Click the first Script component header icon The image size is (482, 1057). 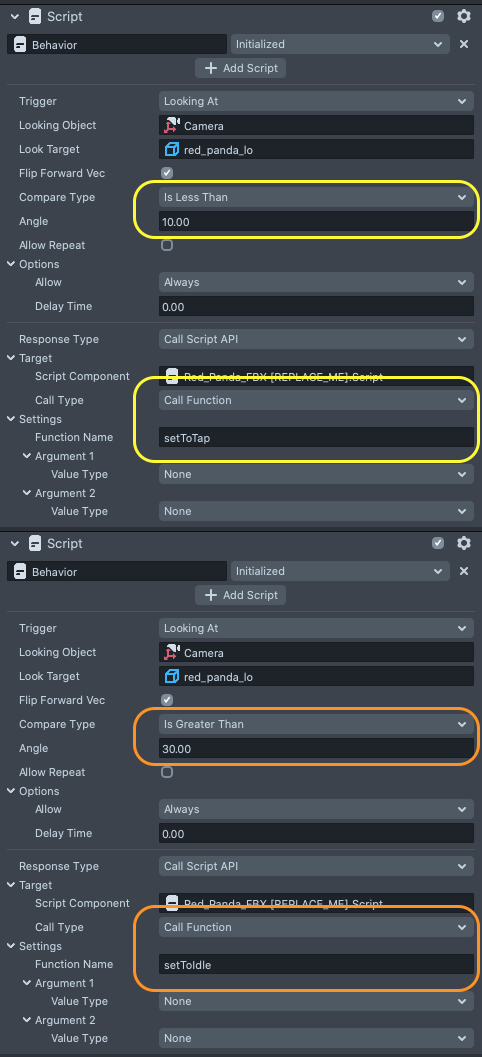[35, 16]
